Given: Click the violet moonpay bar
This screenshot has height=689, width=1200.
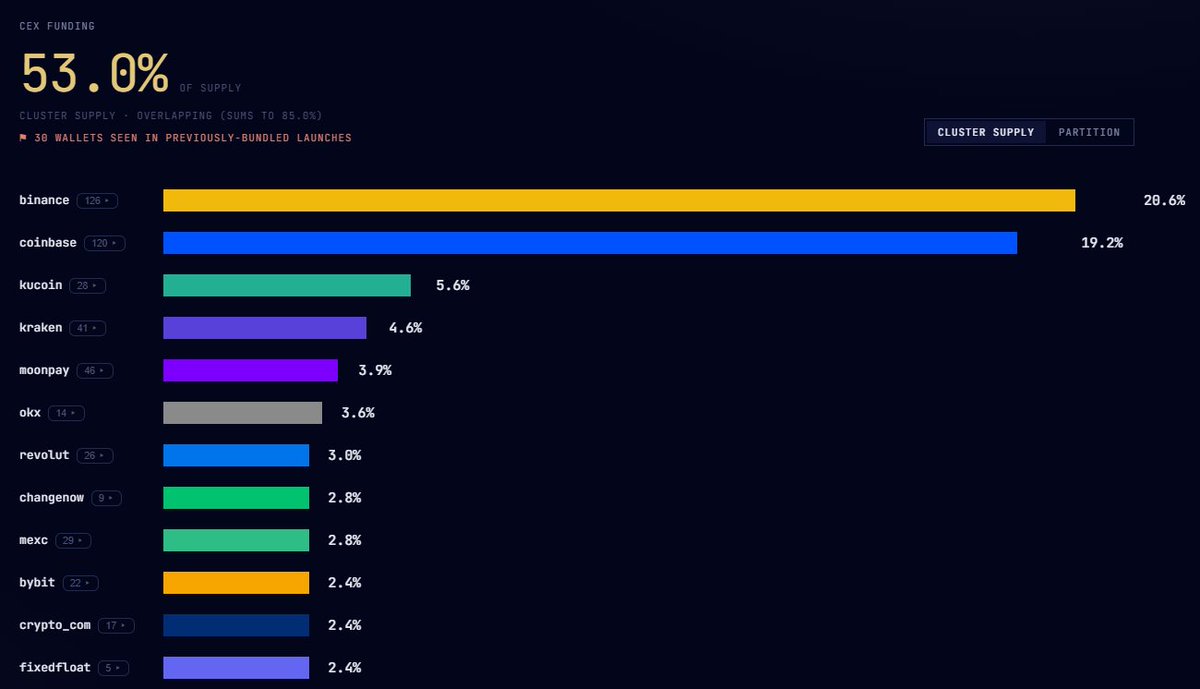Looking at the screenshot, I should click(250, 370).
